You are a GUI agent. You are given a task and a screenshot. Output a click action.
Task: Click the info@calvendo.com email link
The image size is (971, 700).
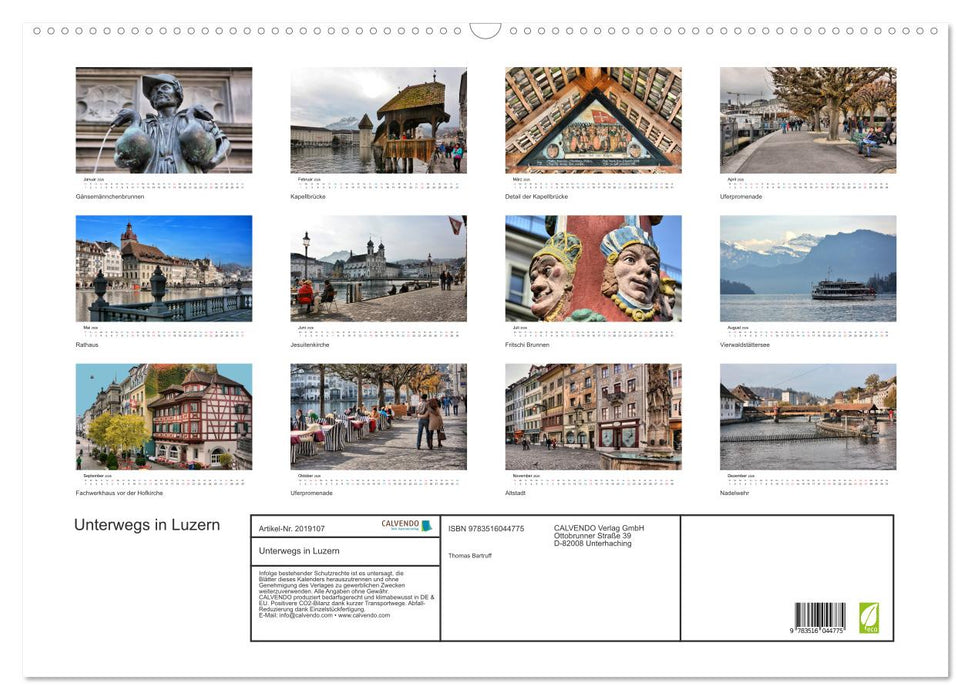pos(303,616)
